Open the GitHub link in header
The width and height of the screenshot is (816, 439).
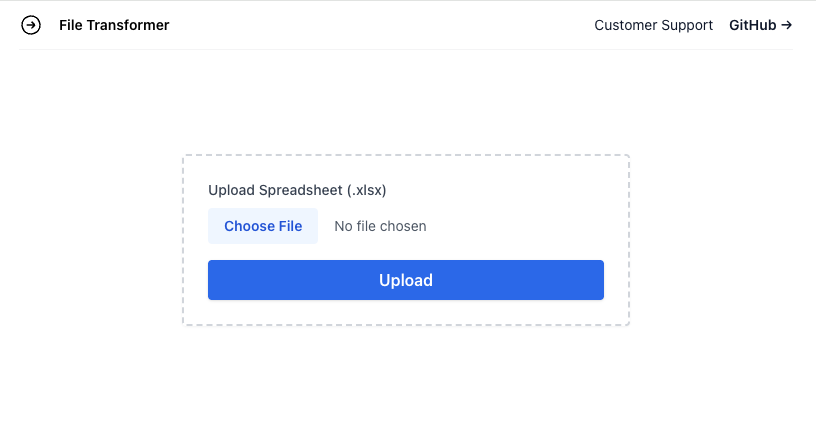click(x=760, y=25)
